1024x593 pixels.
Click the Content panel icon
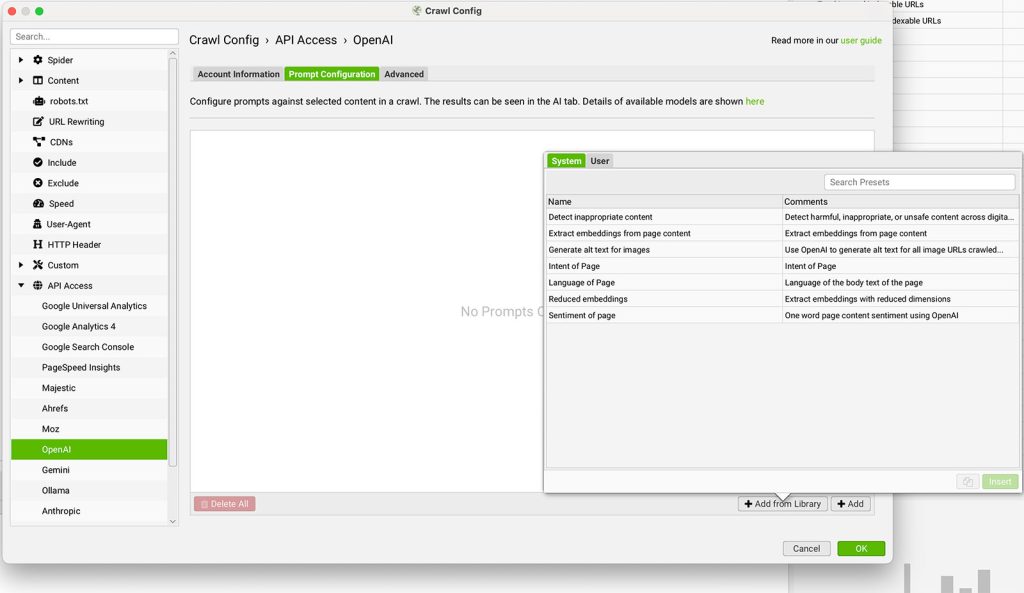(x=38, y=80)
